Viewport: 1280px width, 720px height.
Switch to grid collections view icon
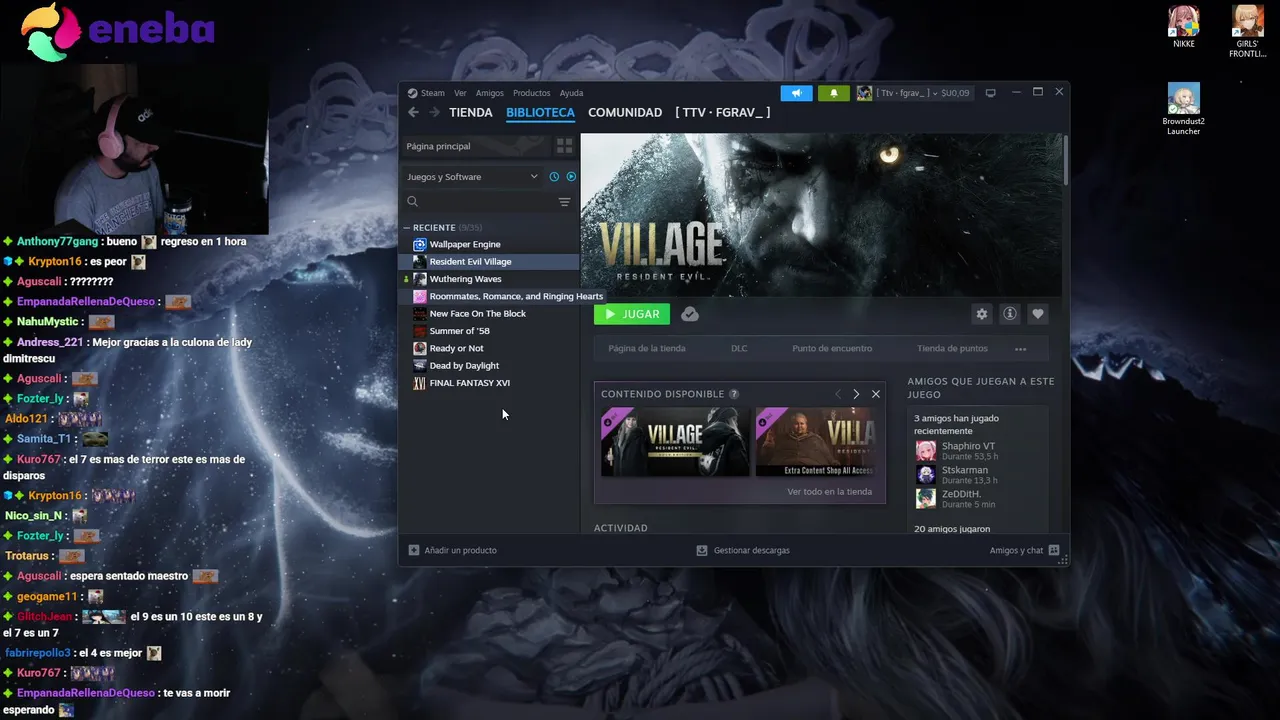point(564,146)
